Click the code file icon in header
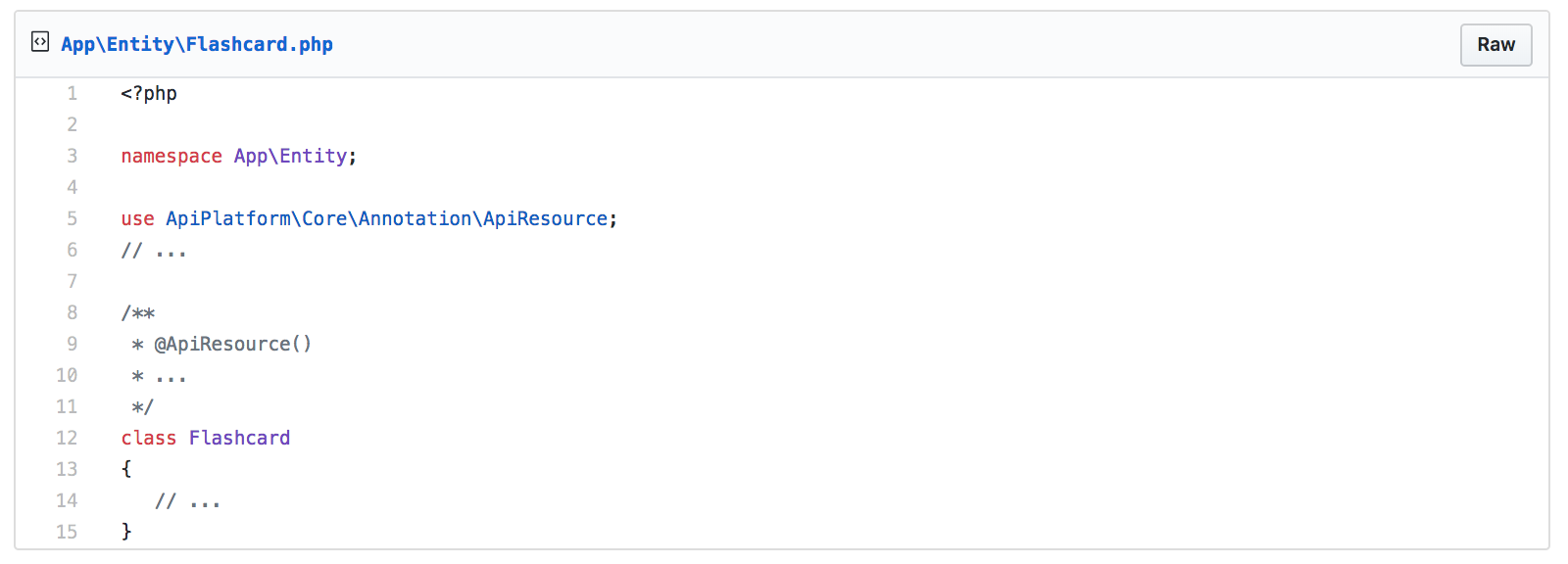 click(40, 42)
